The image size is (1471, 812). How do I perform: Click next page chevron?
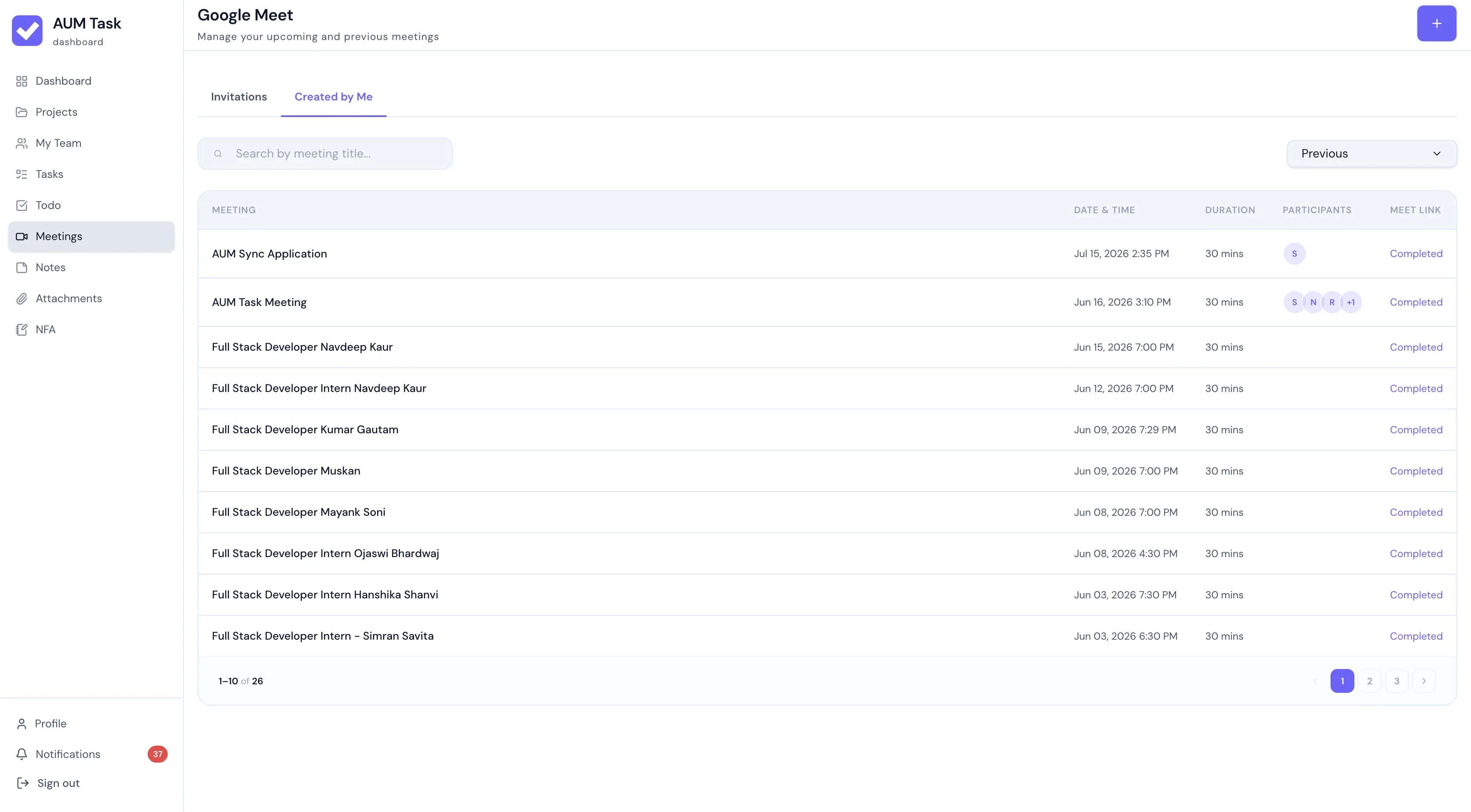1424,680
